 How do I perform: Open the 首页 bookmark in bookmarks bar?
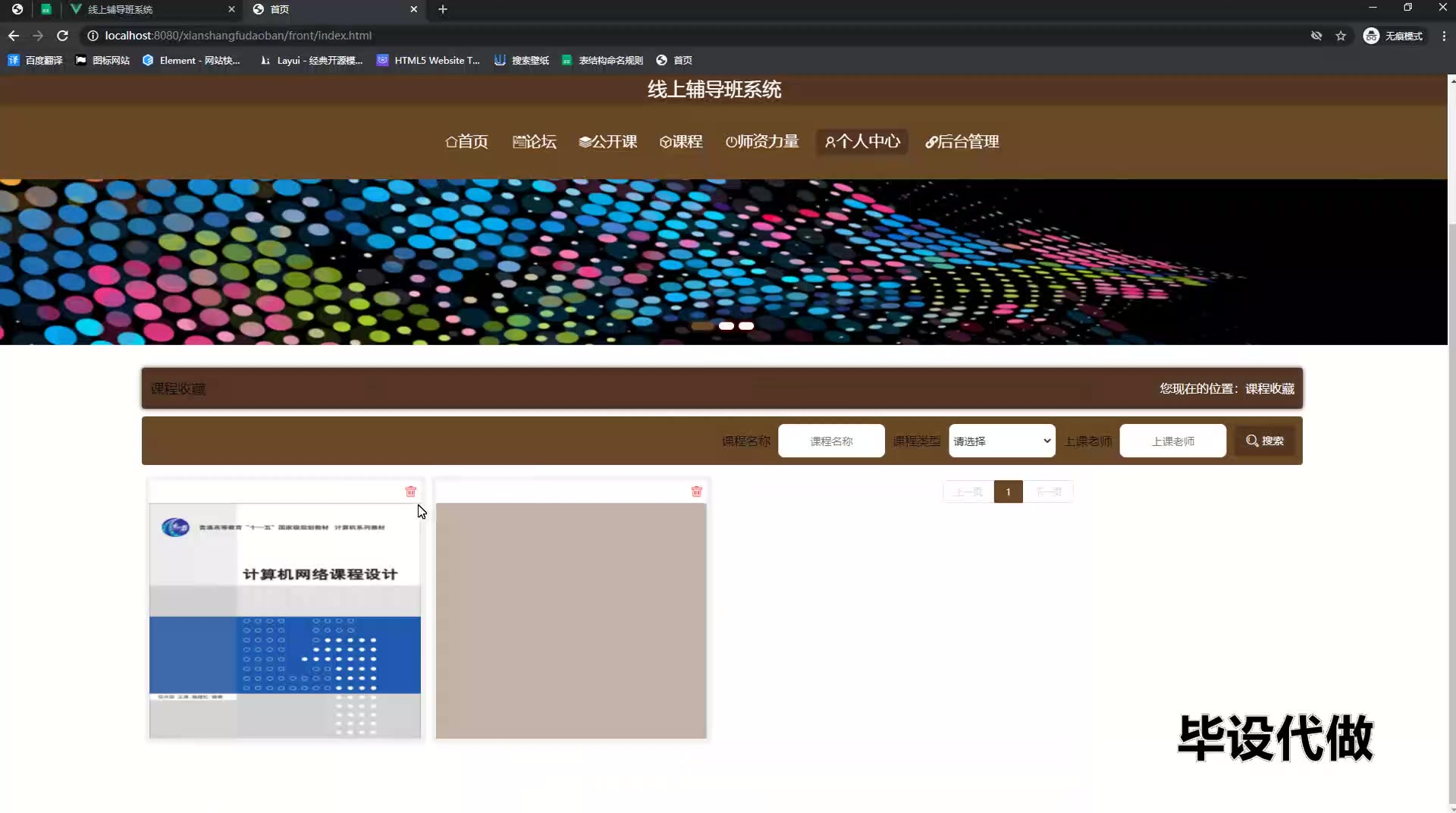(674, 61)
